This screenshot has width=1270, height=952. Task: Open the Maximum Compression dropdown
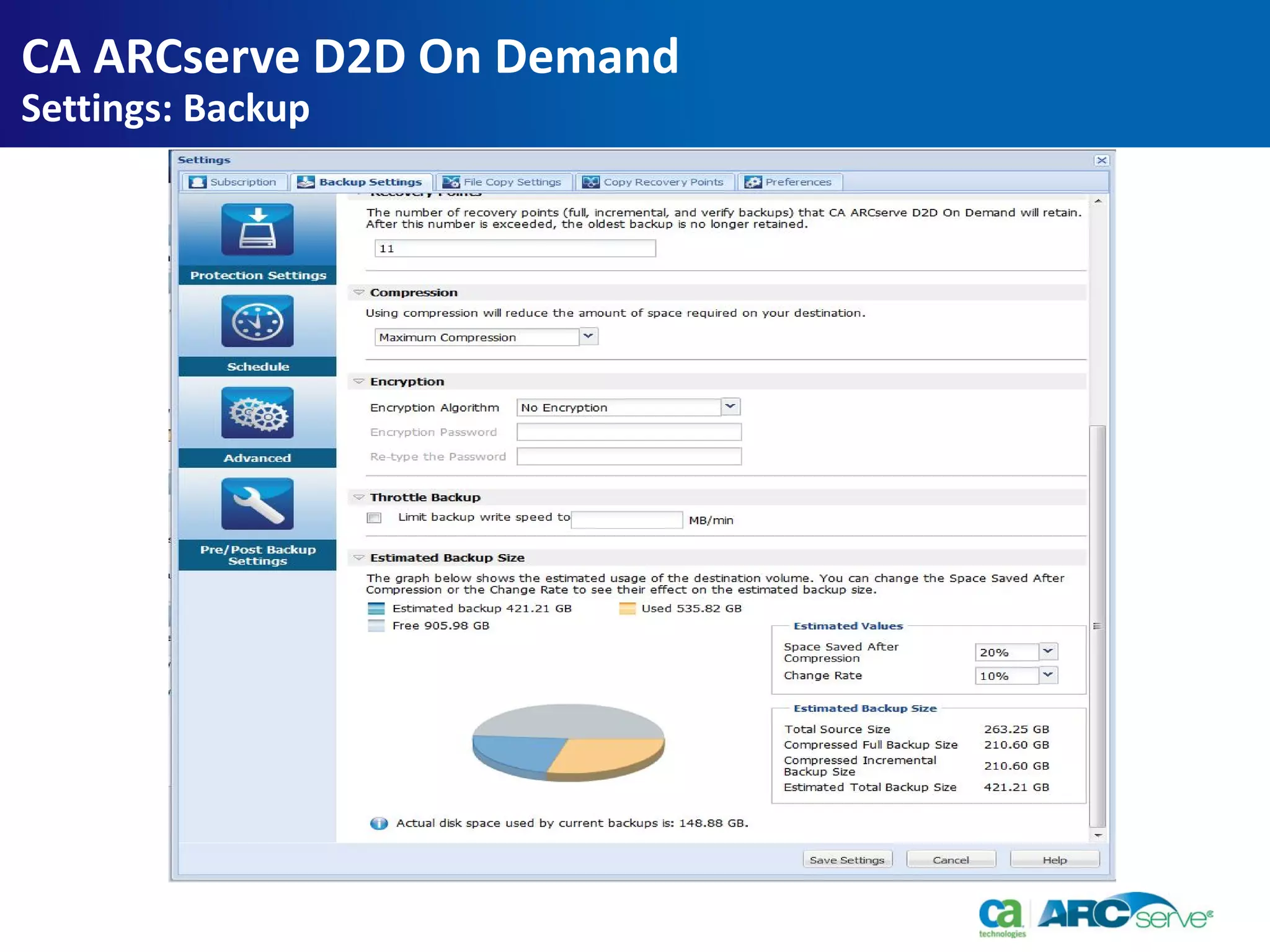point(588,337)
